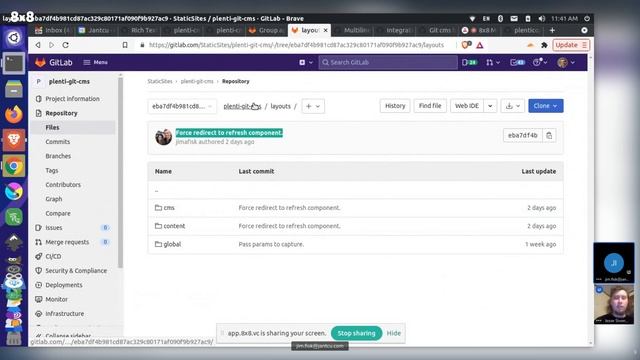Viewport: 640px width, 360px height.
Task: Open the global folder
Action: click(x=172, y=244)
